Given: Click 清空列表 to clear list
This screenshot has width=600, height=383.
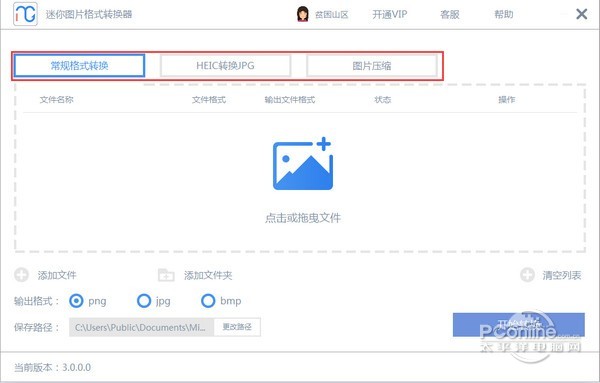Looking at the screenshot, I should click(562, 275).
